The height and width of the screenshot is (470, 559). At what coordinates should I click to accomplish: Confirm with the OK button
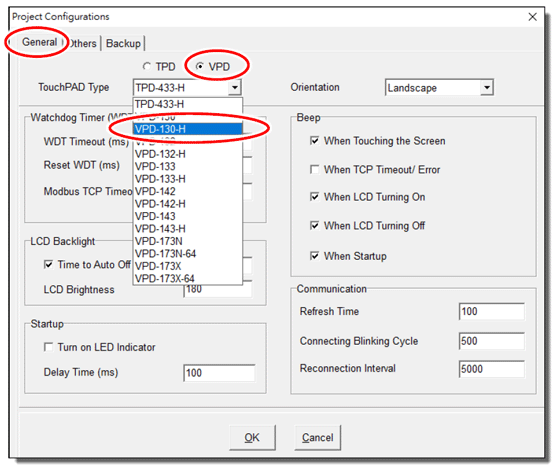[x=252, y=438]
